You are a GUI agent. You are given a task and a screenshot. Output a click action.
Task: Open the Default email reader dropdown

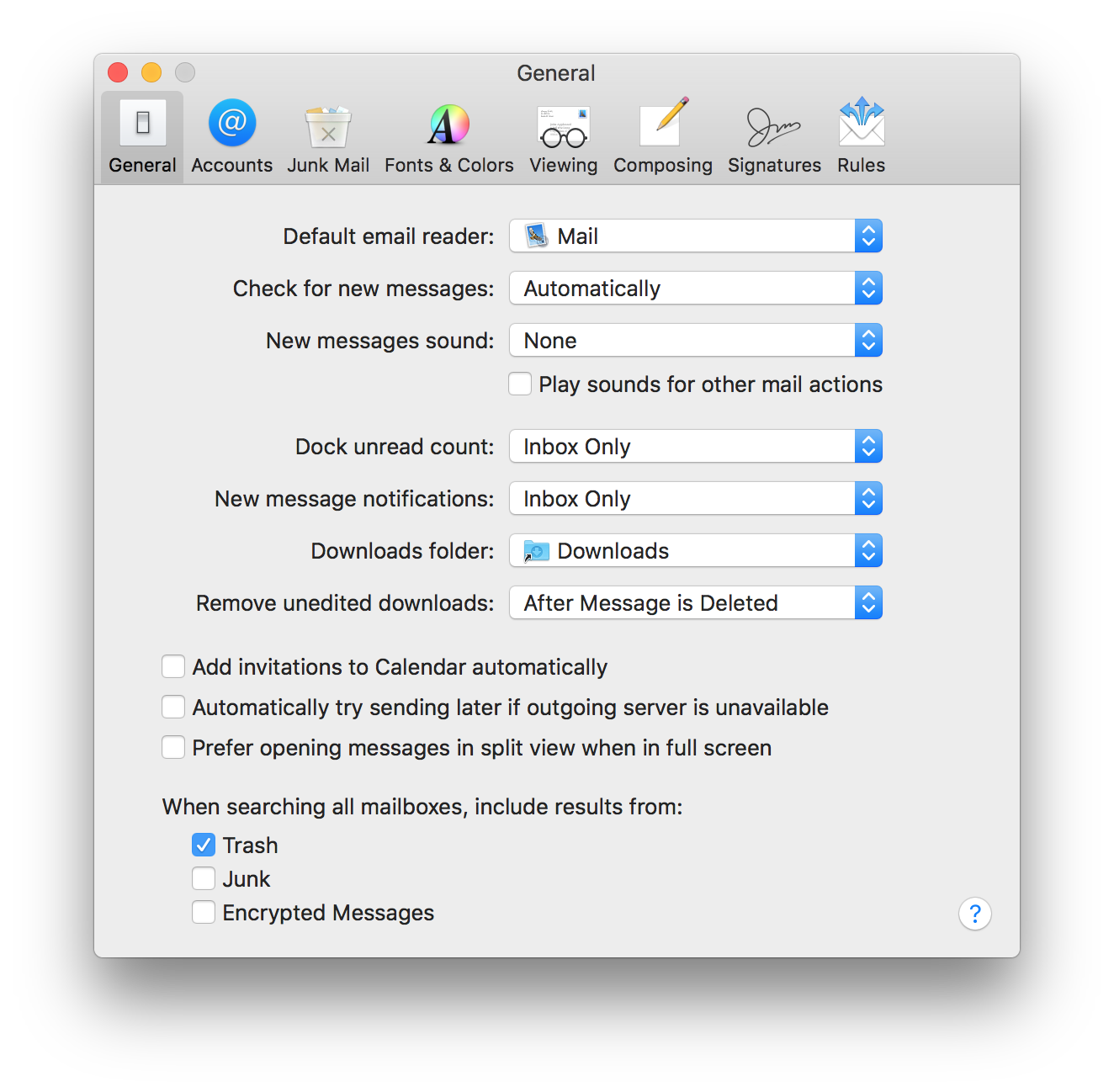click(x=696, y=236)
